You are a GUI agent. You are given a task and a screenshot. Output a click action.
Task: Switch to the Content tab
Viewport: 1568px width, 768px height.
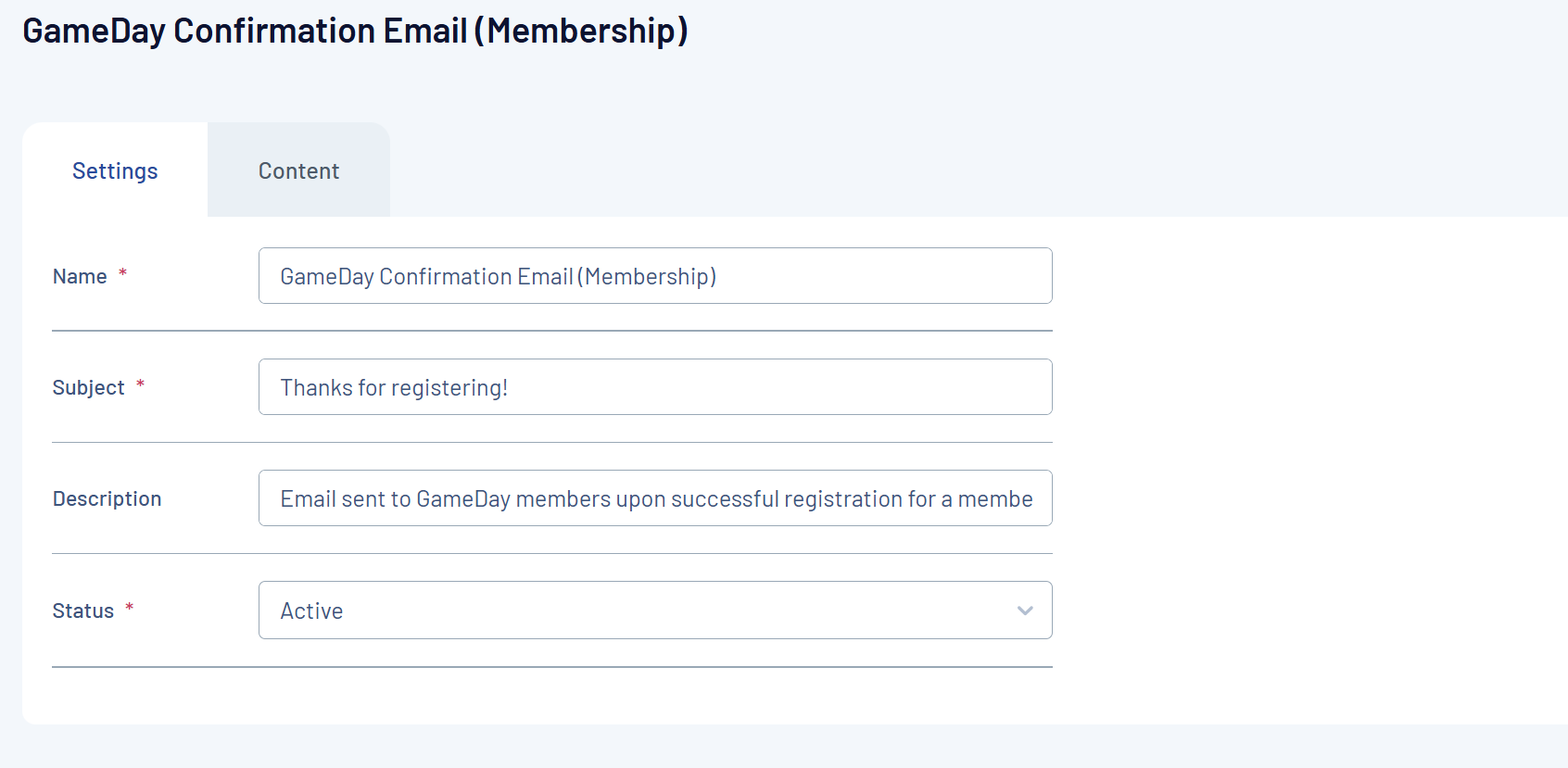pyautogui.click(x=298, y=171)
